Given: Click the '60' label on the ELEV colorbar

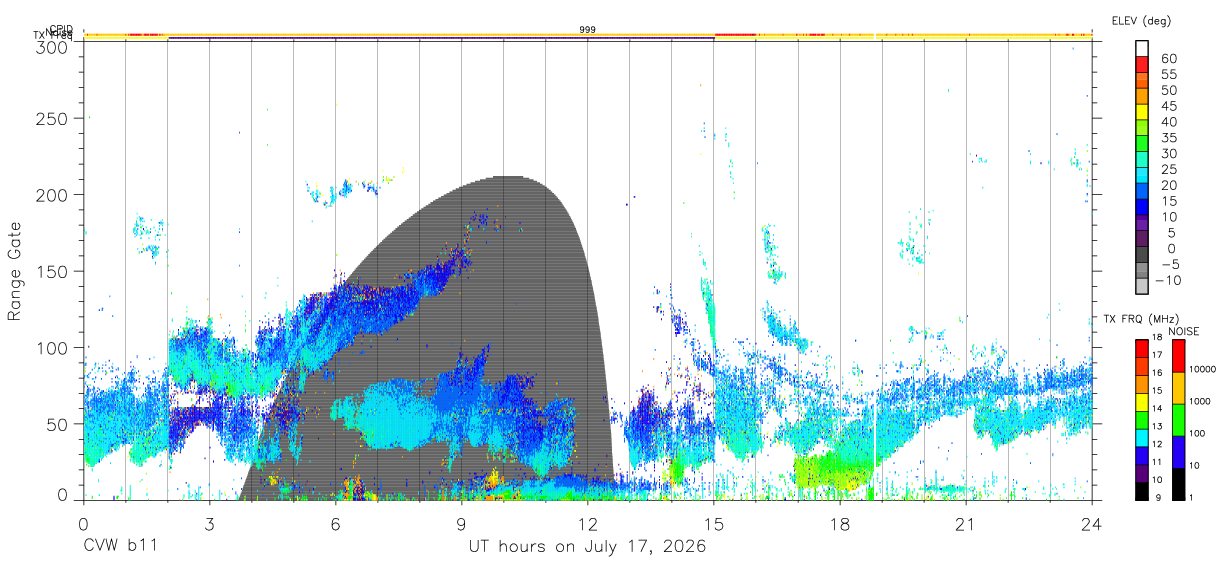Looking at the screenshot, I should 1169,59.
